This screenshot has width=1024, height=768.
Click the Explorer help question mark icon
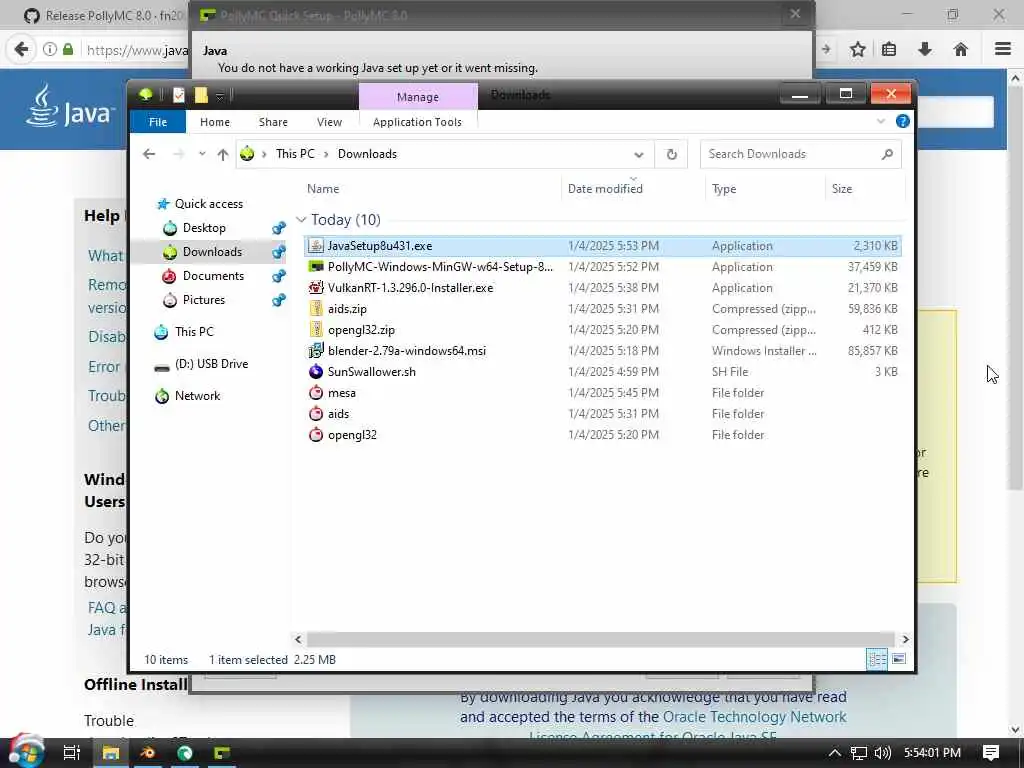[x=903, y=121]
